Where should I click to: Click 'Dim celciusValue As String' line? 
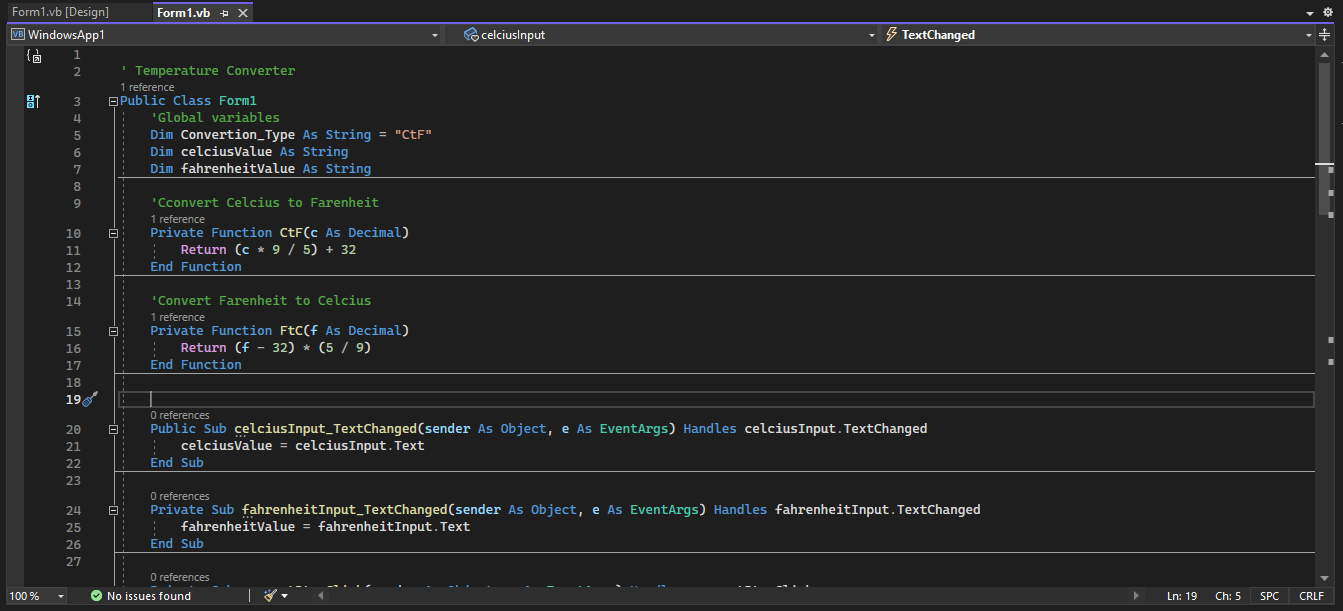(x=249, y=152)
